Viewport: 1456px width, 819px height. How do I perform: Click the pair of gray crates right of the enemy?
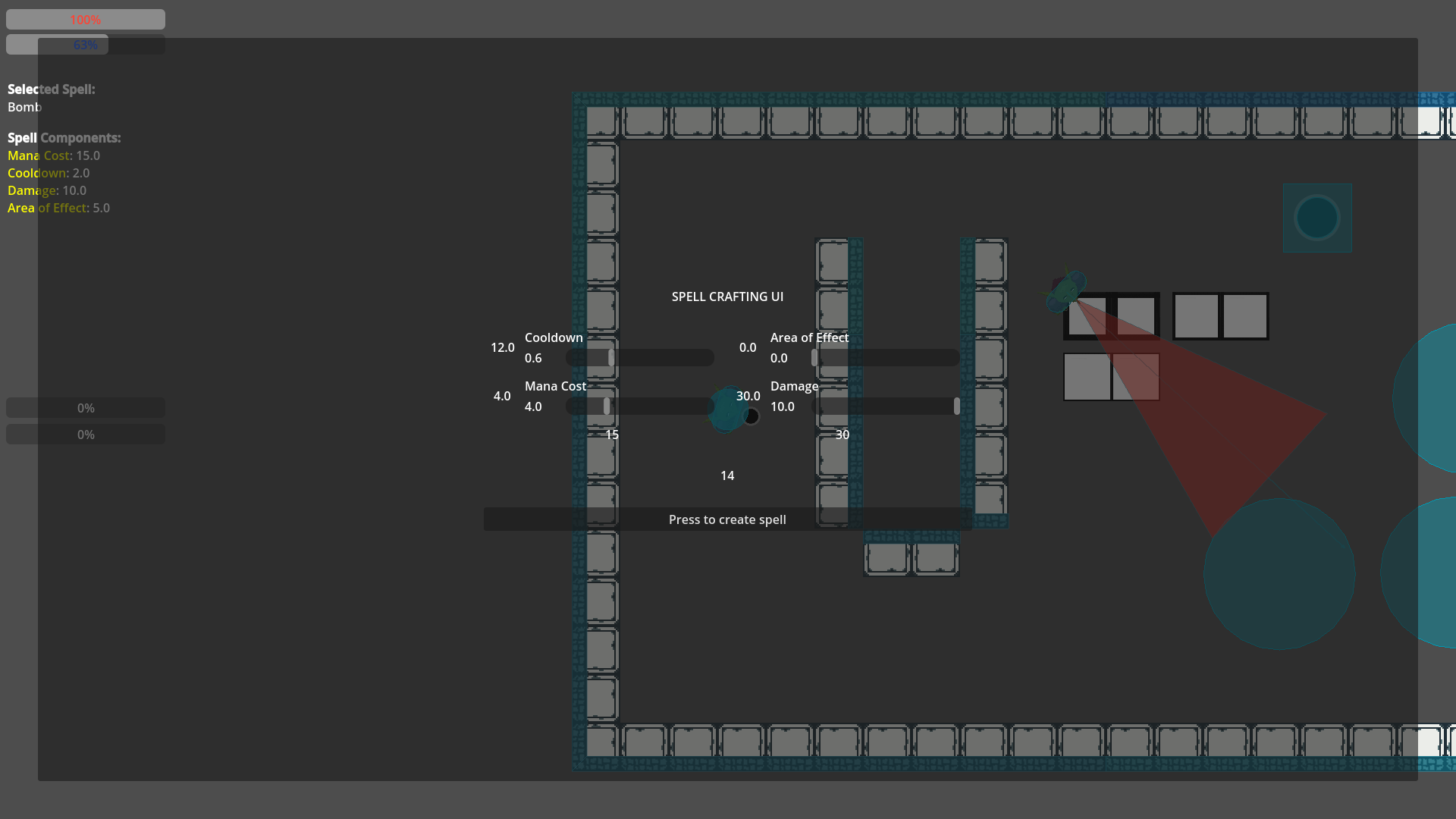[x=1220, y=316]
